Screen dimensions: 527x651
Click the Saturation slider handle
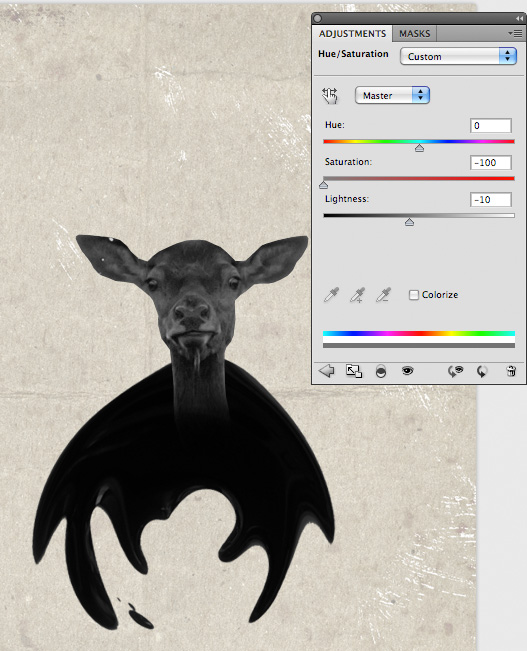(324, 185)
